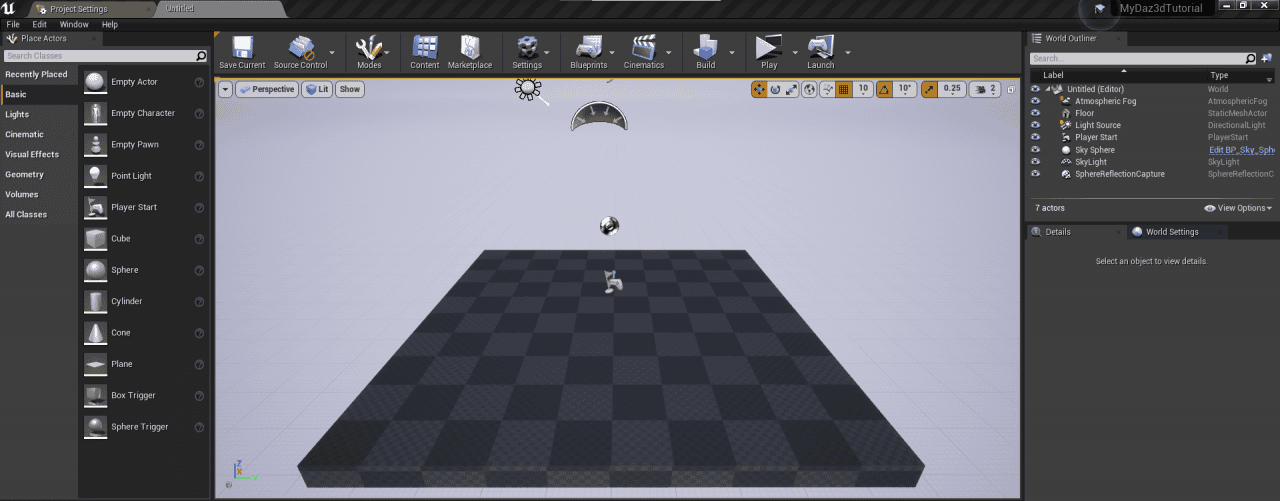Open the Window menu
Image resolution: width=1280 pixels, height=501 pixels.
pos(74,24)
